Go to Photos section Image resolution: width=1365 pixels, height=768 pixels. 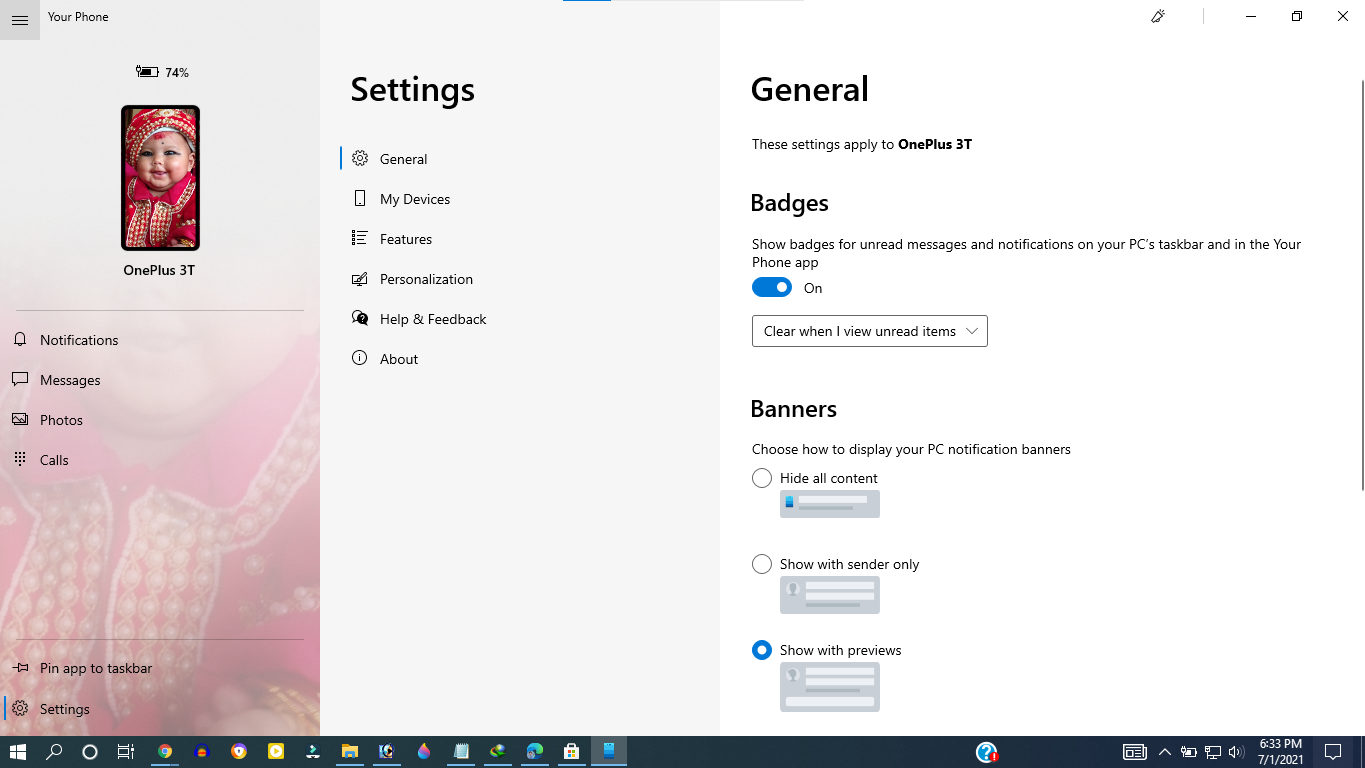coord(160,420)
